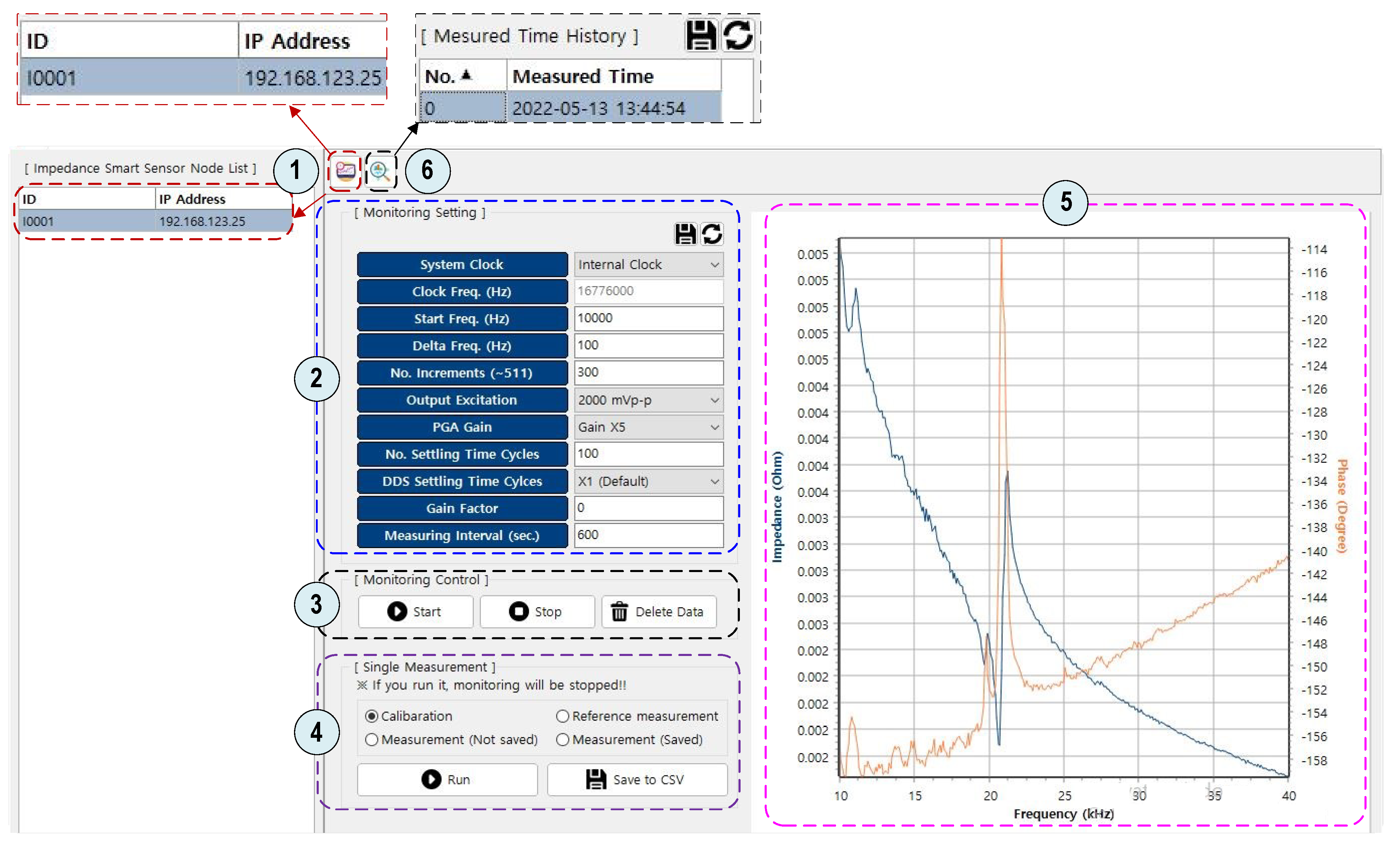Expand DDS Settling Time Cycles dropdown
This screenshot has height=844, width=1400.
click(x=648, y=482)
